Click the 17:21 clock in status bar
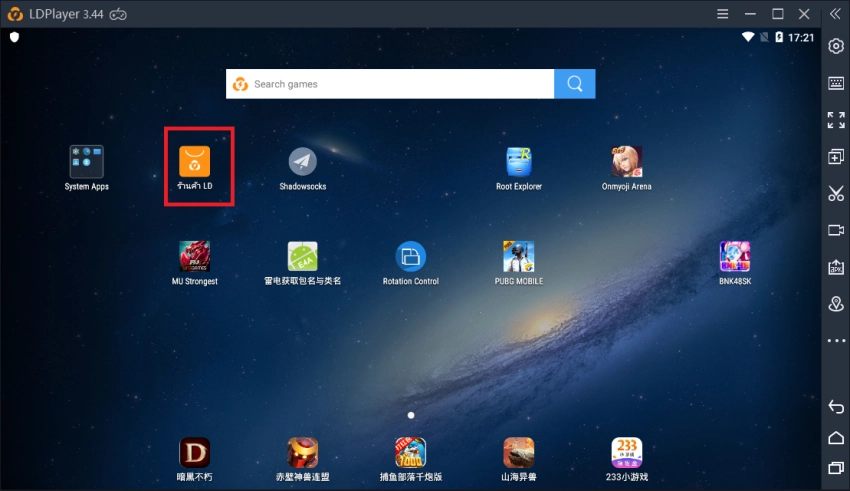Screen dimensions: 850x491 click(x=801, y=37)
